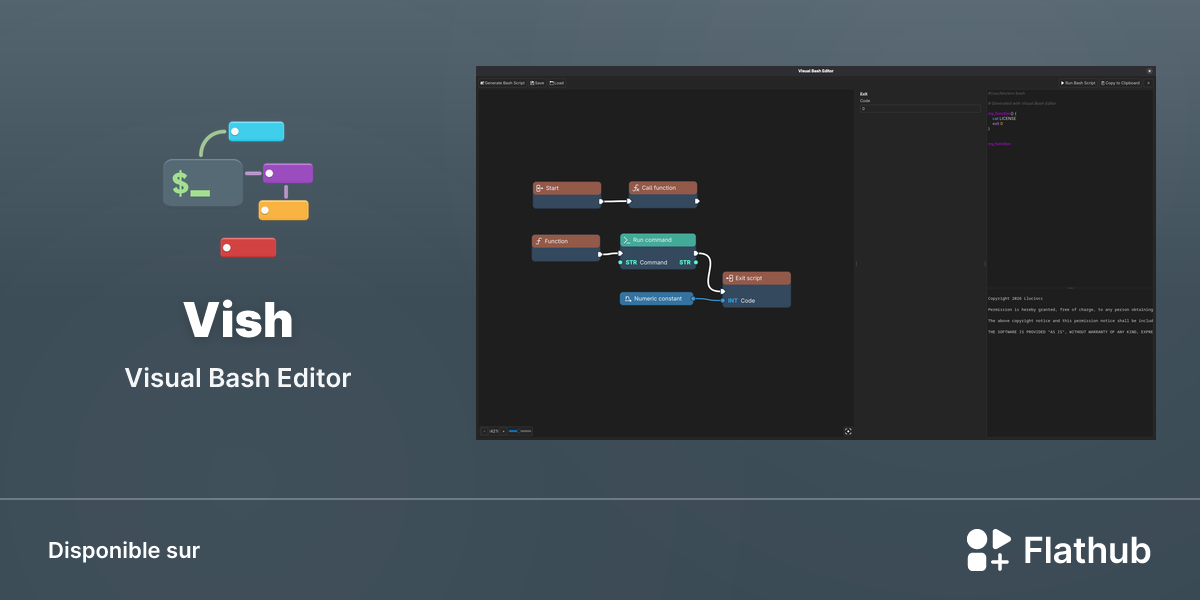Select the Exit script node header
Image resolution: width=1200 pixels, height=600 pixels.
tap(757, 278)
